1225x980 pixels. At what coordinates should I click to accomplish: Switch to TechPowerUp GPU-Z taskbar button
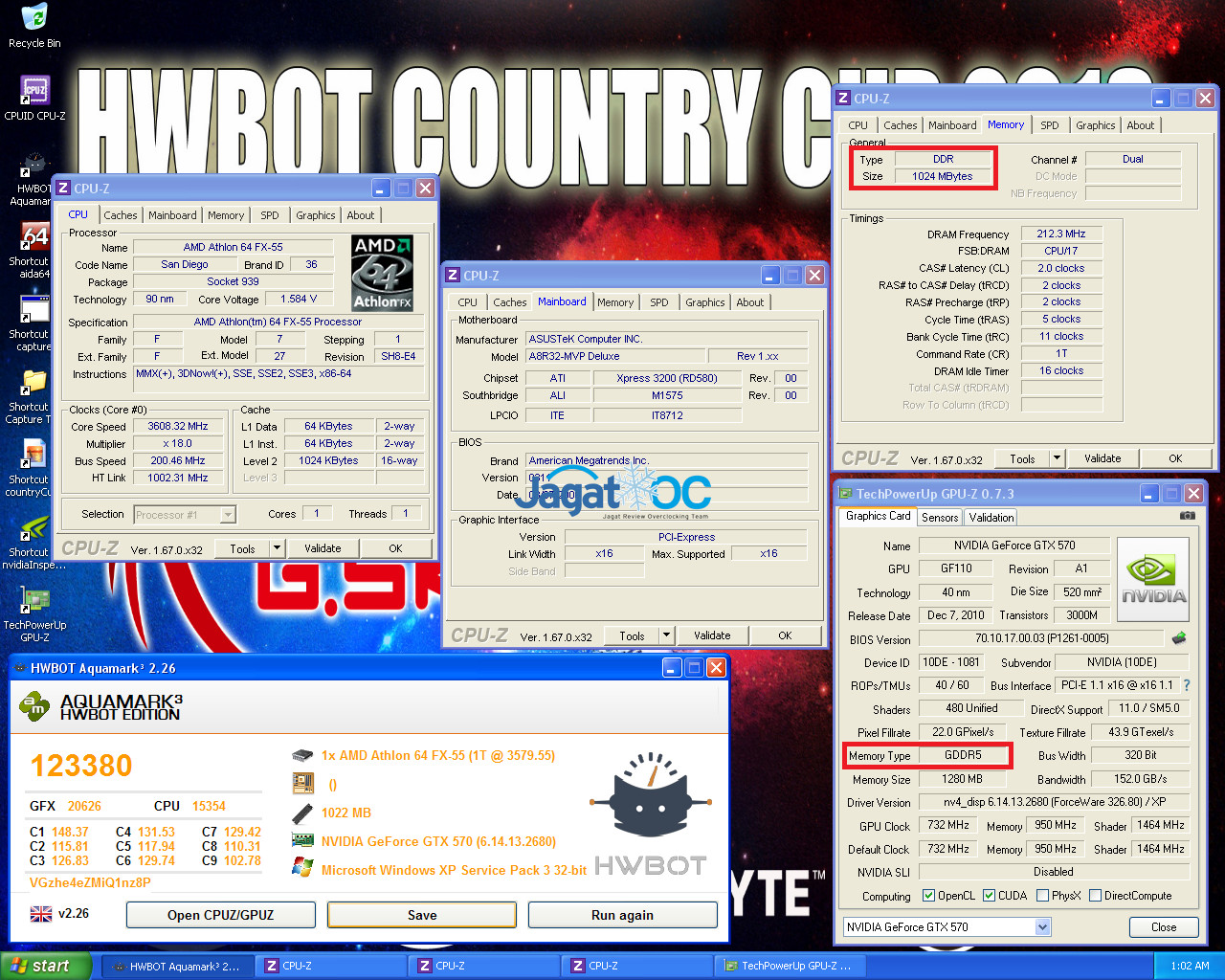(x=791, y=967)
